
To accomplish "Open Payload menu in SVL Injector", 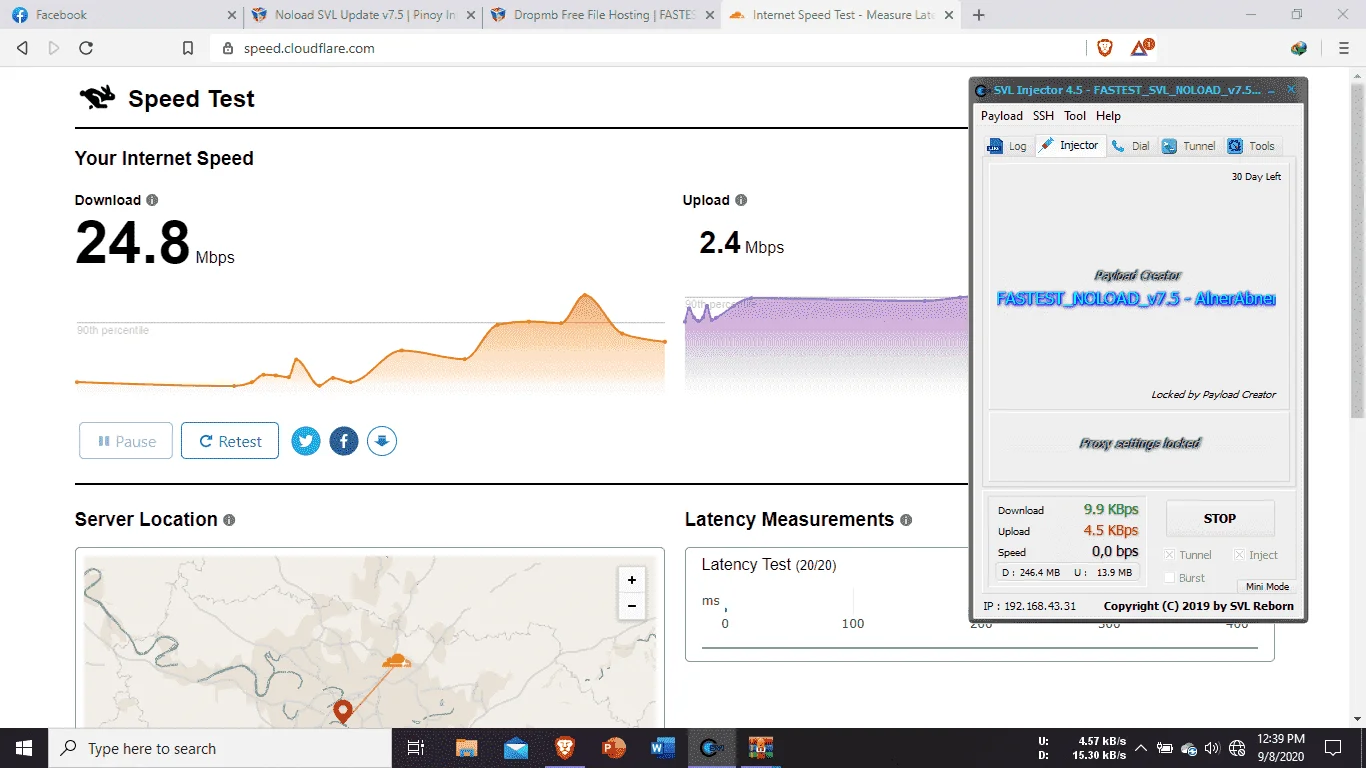I will 1002,116.
